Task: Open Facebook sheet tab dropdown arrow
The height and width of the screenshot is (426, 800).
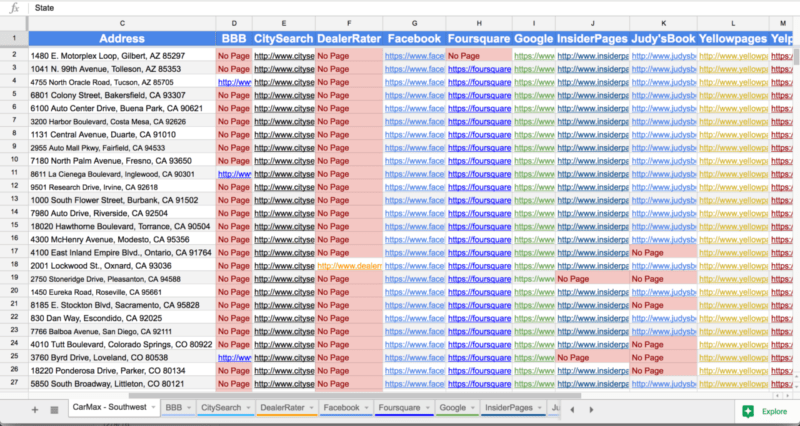Action: [x=367, y=408]
